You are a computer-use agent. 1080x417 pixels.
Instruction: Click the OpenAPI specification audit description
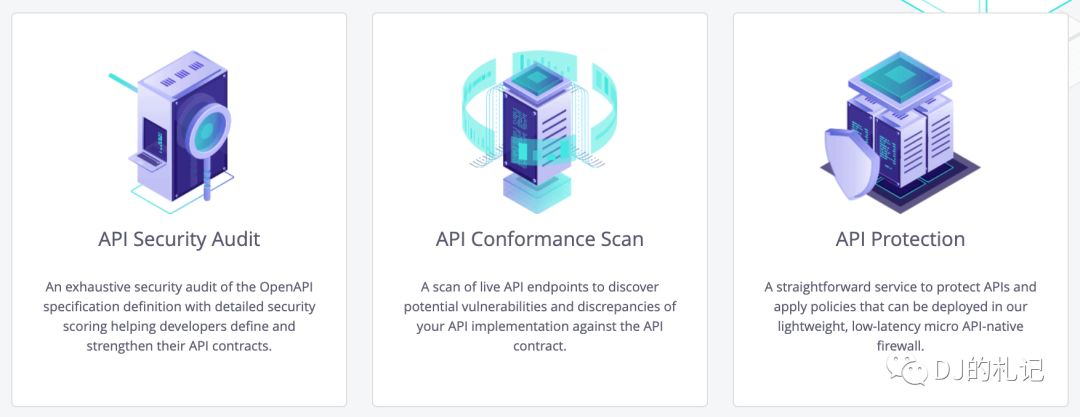tap(179, 316)
